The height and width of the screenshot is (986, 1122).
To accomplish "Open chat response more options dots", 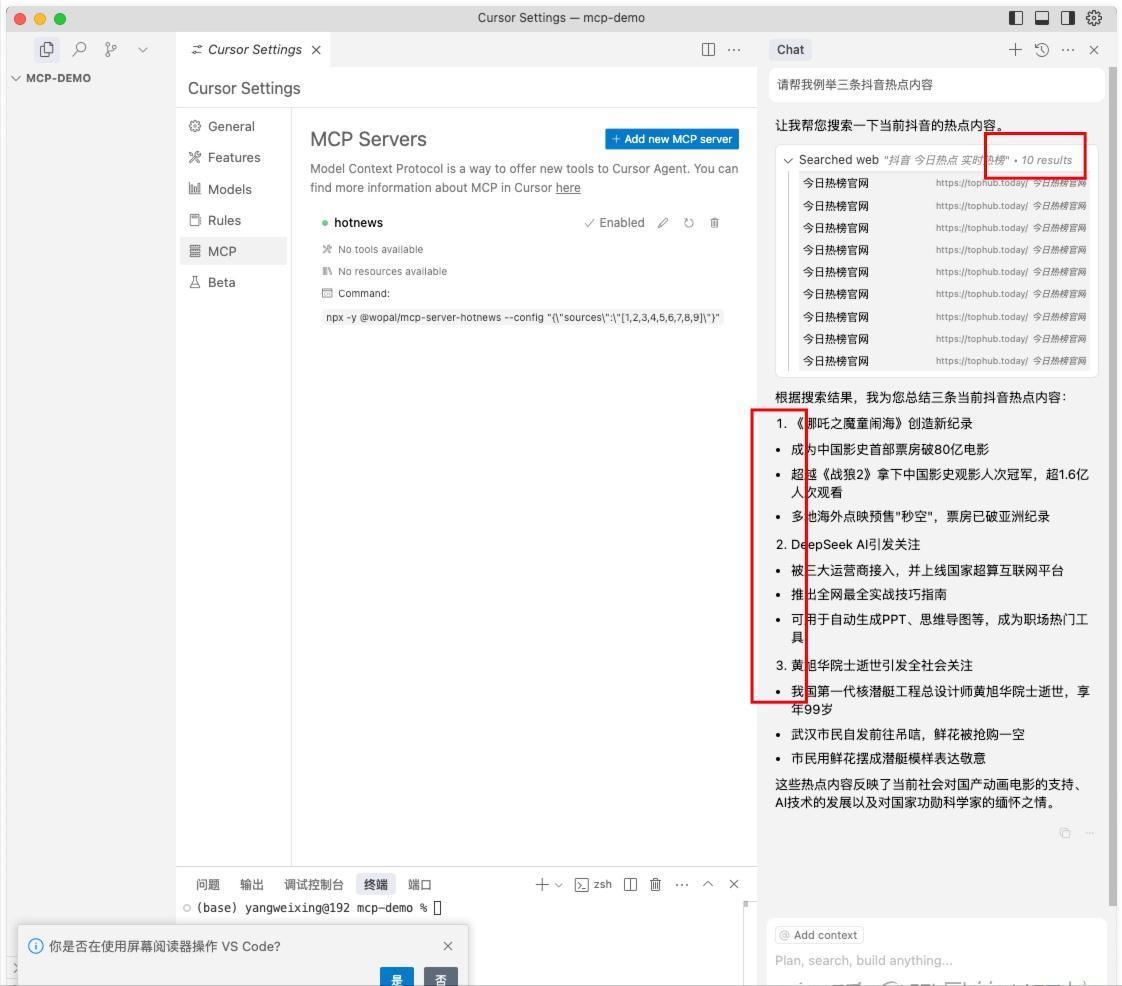I will click(1090, 833).
